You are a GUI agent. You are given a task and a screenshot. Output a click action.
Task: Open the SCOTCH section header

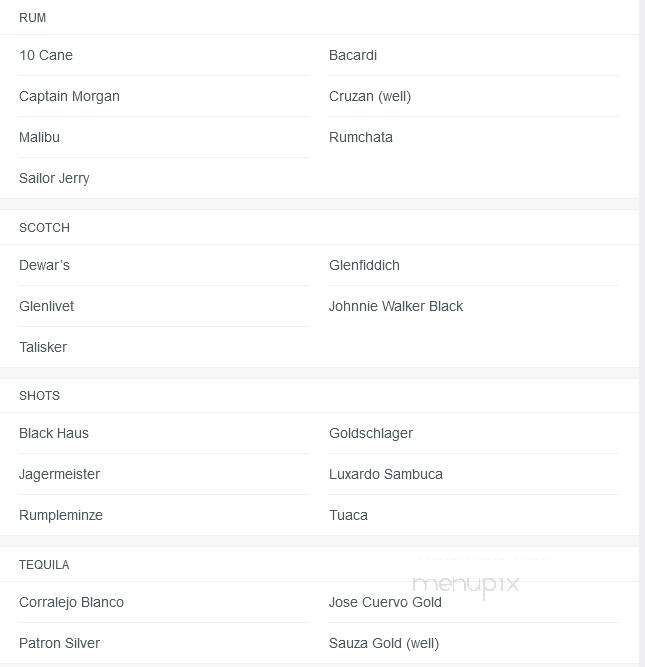click(x=44, y=228)
